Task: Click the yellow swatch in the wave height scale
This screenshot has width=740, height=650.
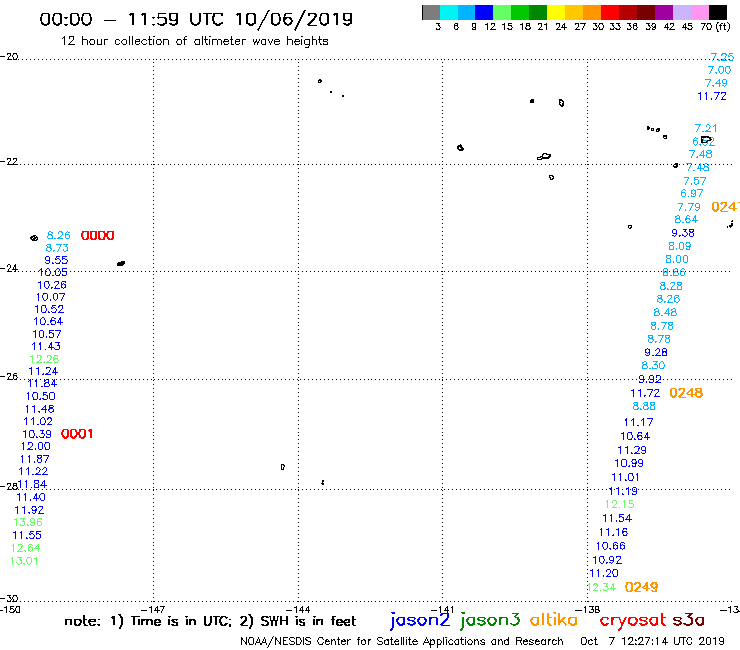Action: click(556, 12)
